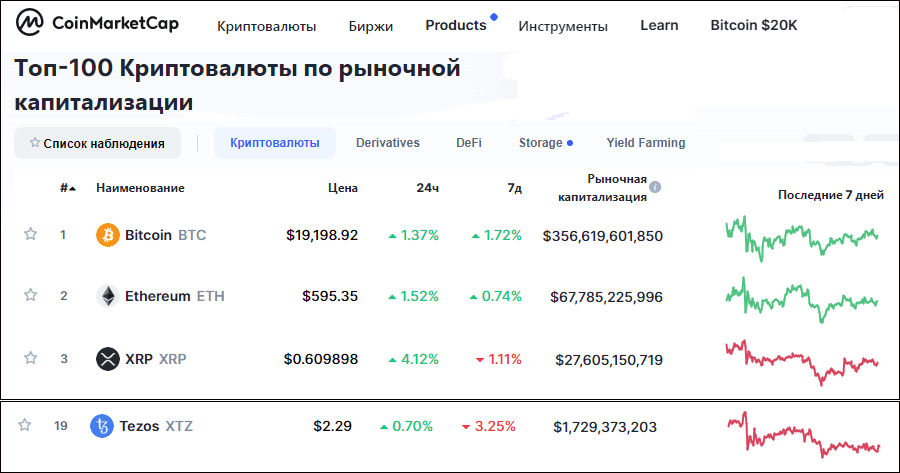
Task: Click the market cap info icon
Action: coord(655,187)
